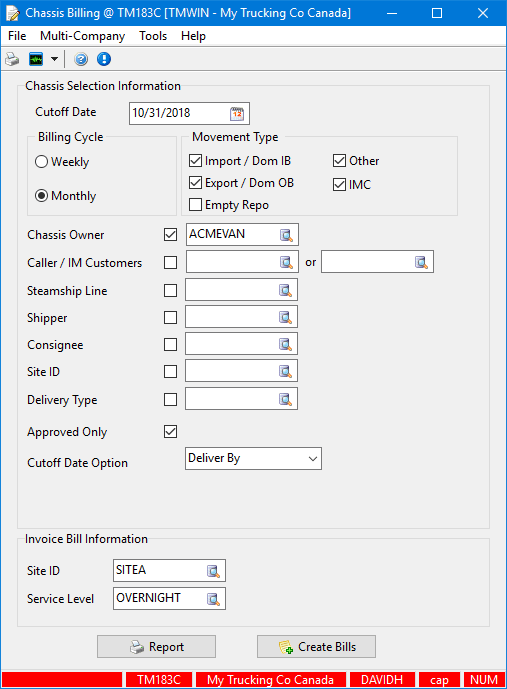Click the printer icon in the toolbar
The width and height of the screenshot is (507, 689).
click(12, 59)
